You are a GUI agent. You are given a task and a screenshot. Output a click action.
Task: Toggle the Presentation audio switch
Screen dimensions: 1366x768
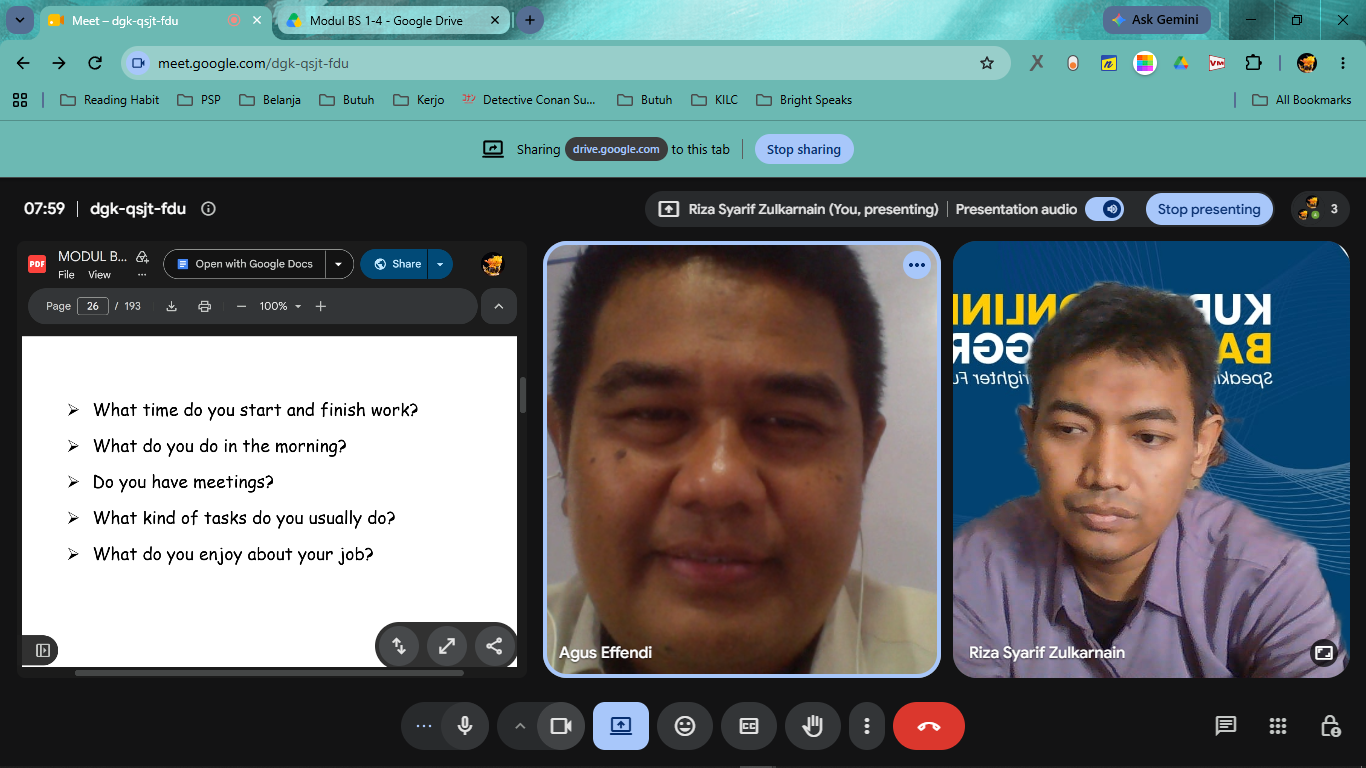coord(1105,209)
